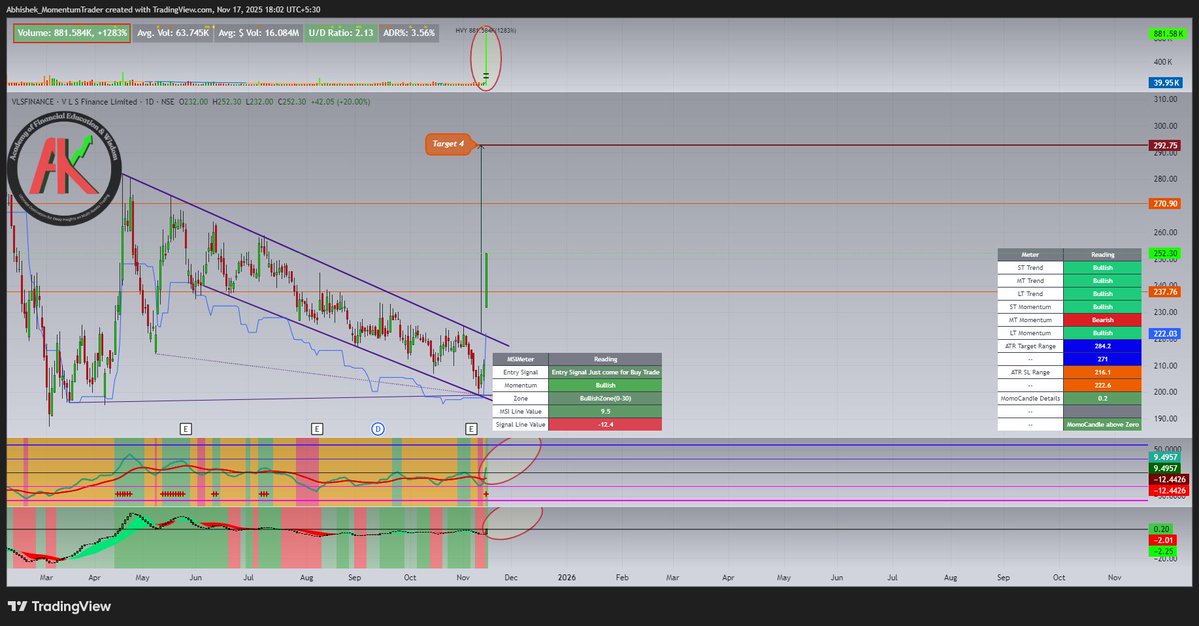Open the 1D timeframe selector in the legend
The image size is (1199, 626).
tap(148, 101)
